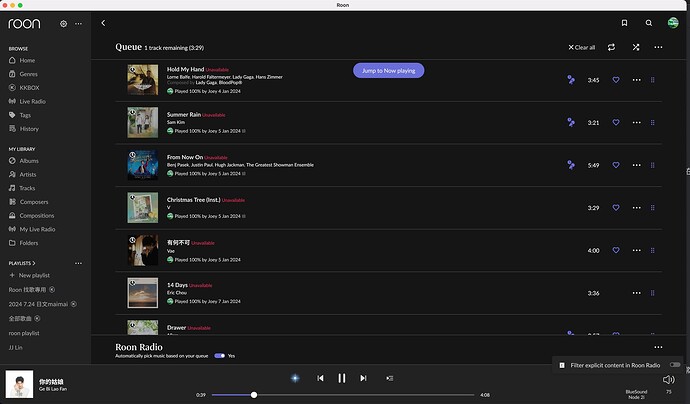Click the Roon signal path star icon
The image size is (690, 404).
(x=295, y=378)
